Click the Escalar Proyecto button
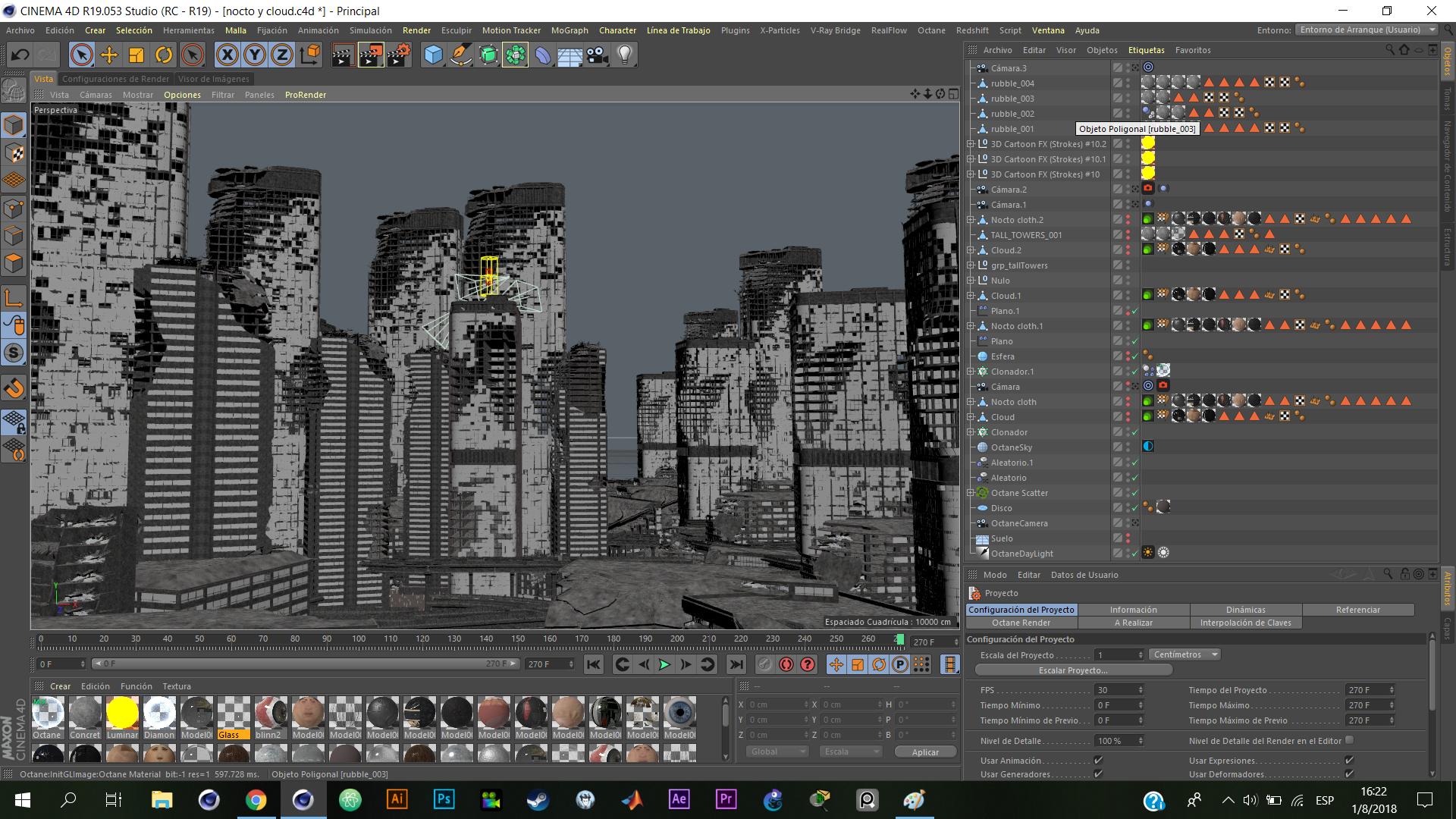The height and width of the screenshot is (819, 1456). [x=1073, y=670]
